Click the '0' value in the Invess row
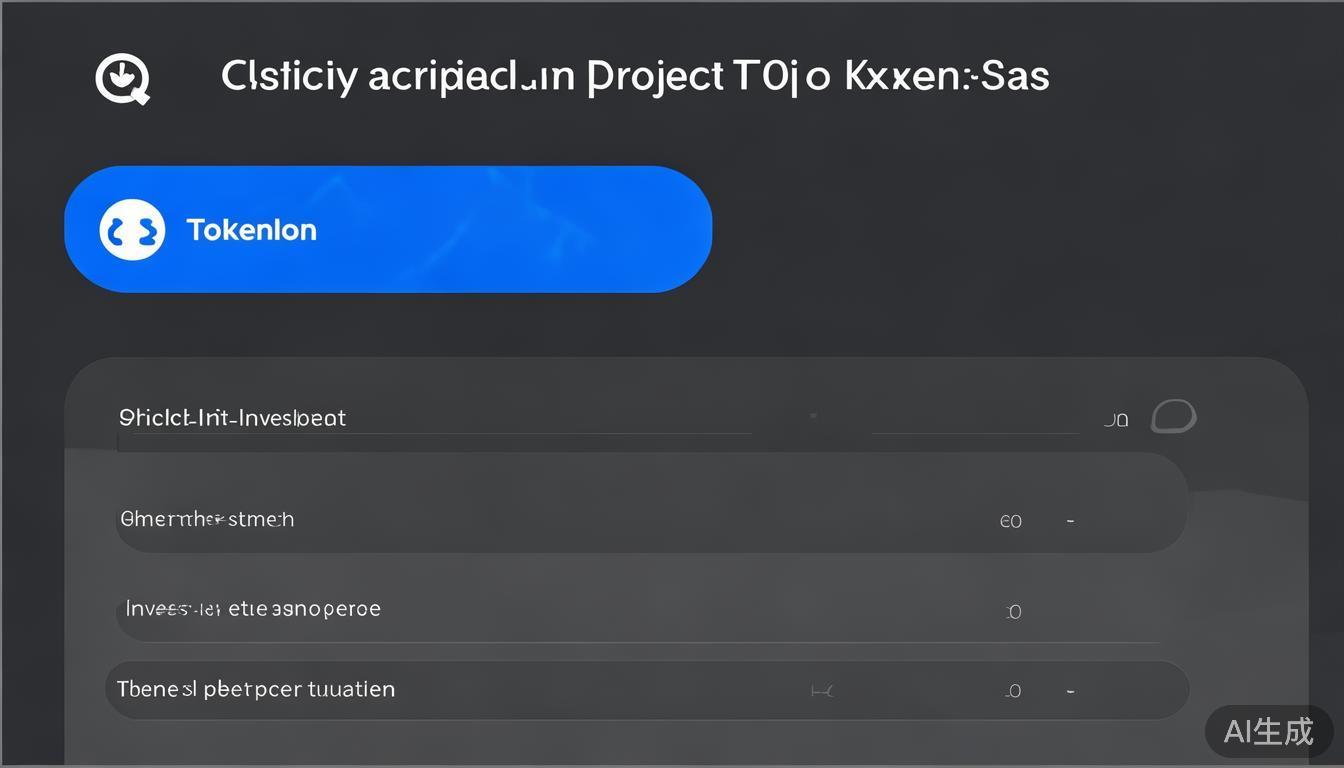This screenshot has height=768, width=1344. (x=1013, y=611)
